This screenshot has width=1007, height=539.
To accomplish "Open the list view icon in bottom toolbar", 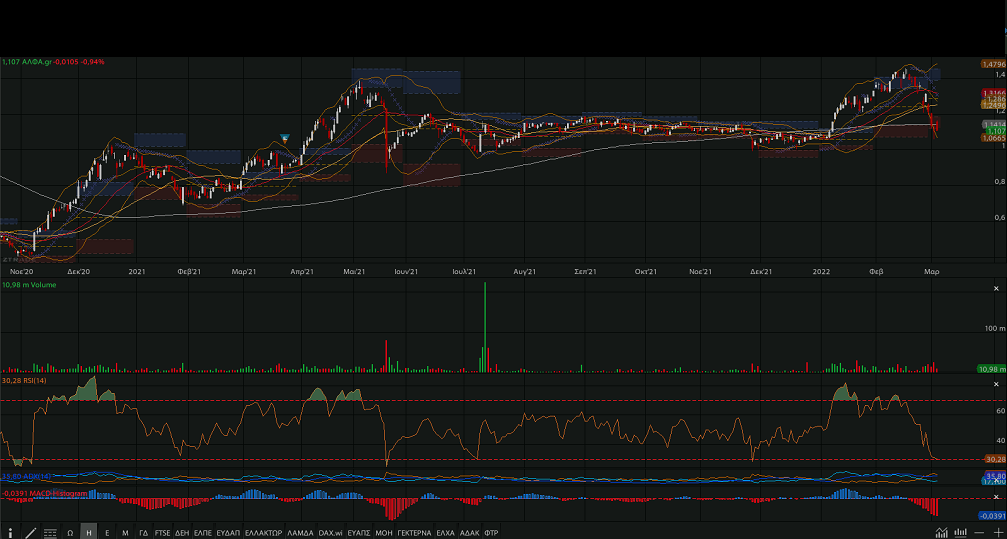I will pyautogui.click(x=50, y=533).
